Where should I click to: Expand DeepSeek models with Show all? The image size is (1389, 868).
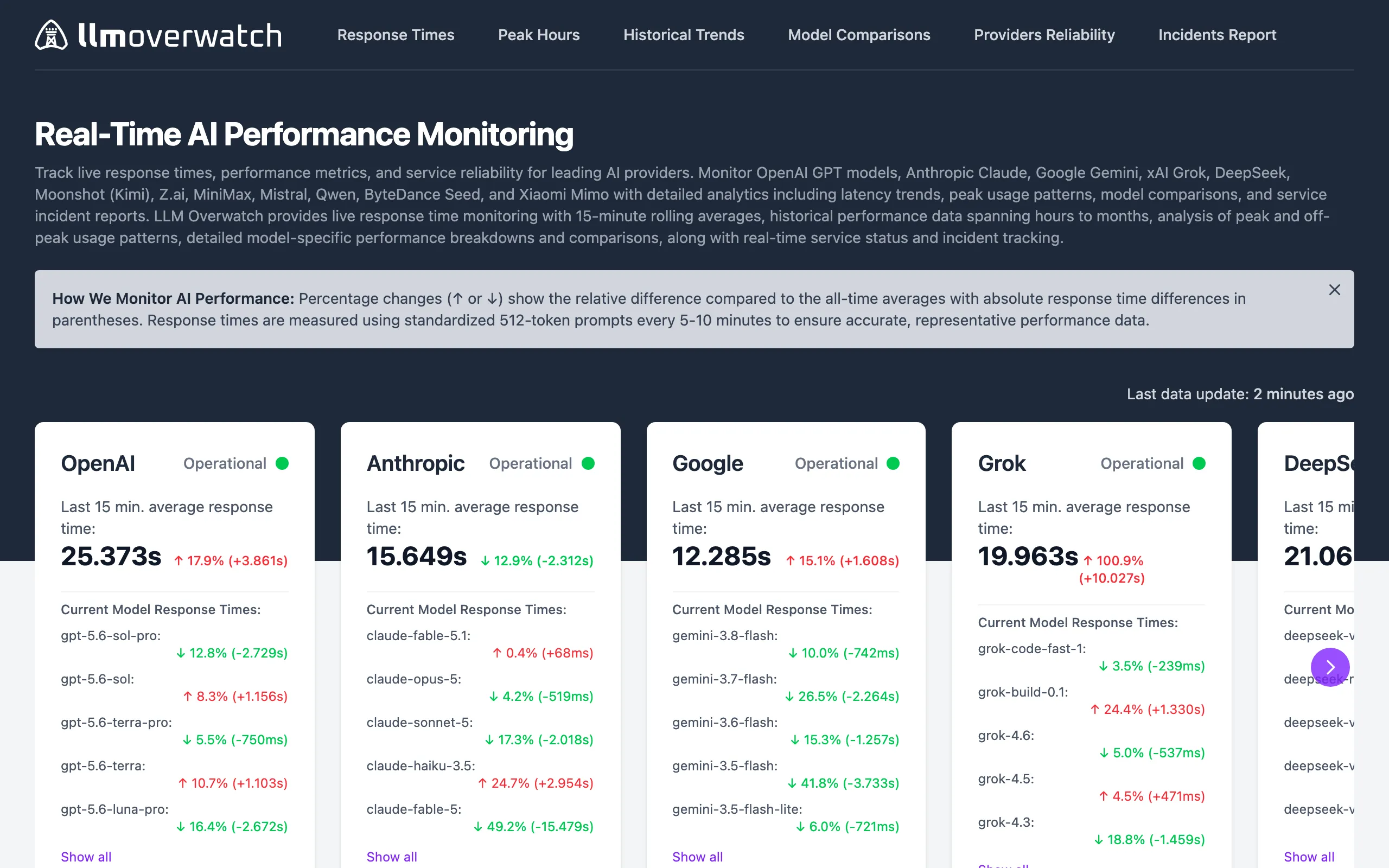coord(1309,857)
